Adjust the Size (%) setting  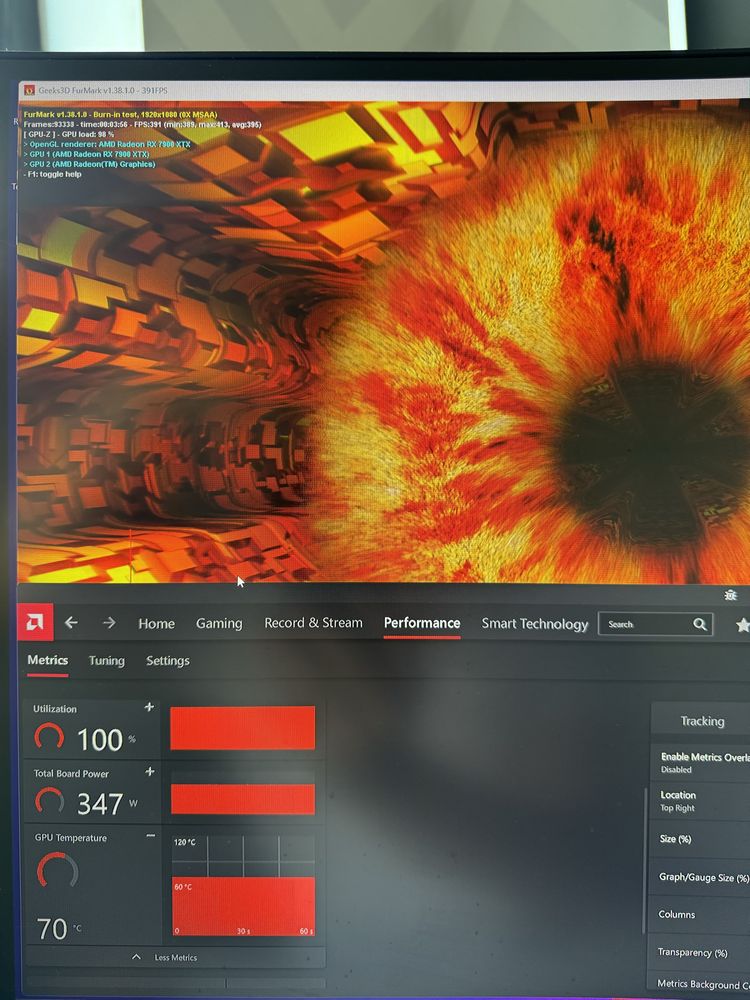700,839
